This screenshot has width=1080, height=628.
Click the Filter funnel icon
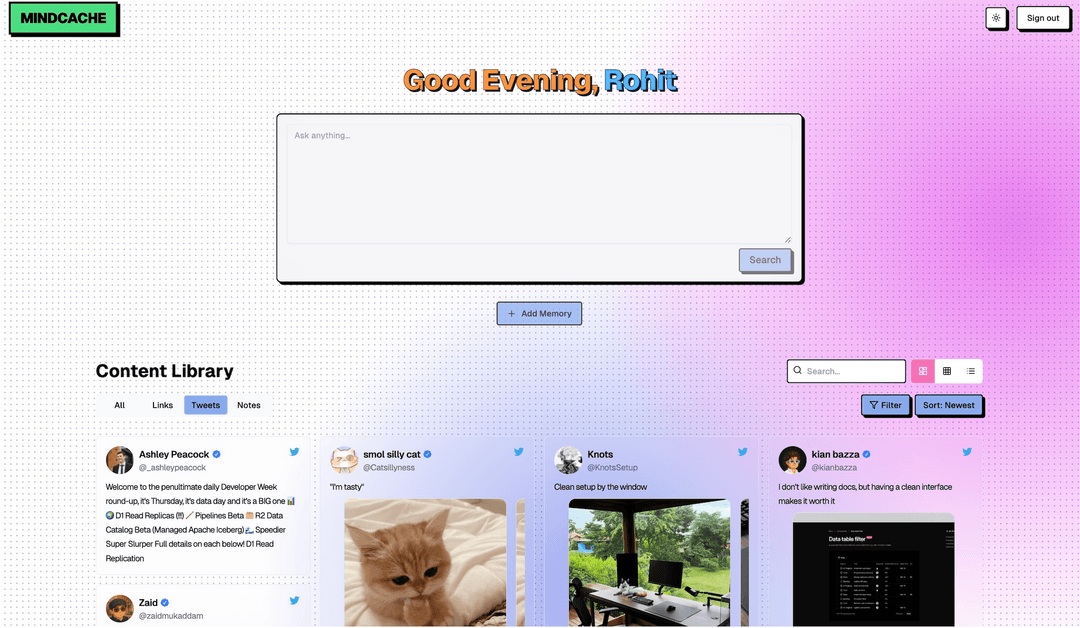[x=873, y=405]
